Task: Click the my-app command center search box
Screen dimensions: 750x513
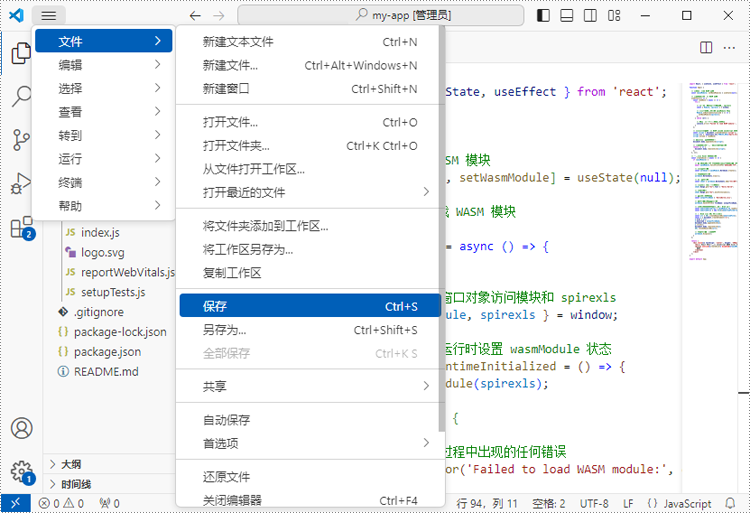Action: click(381, 16)
